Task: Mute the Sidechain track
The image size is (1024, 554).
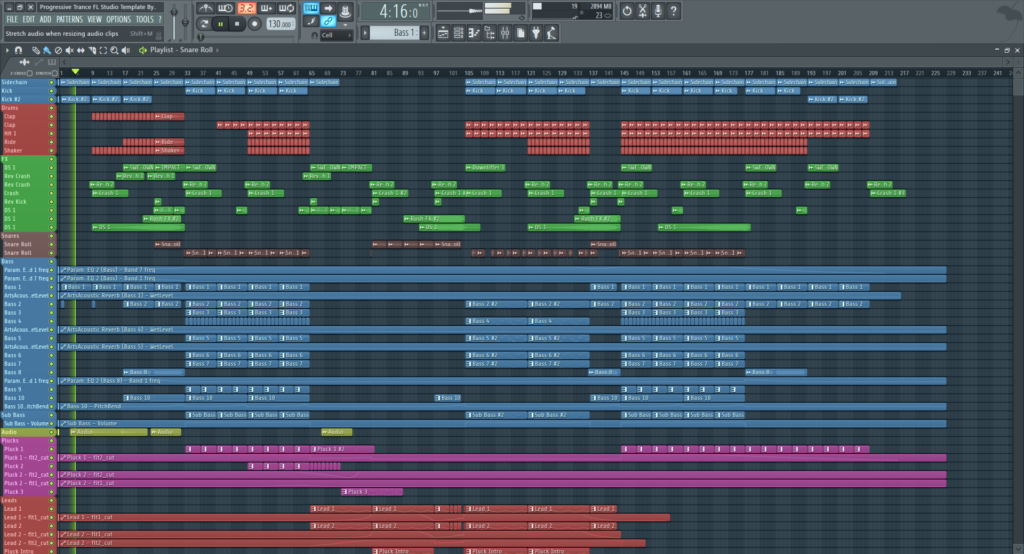Action: click(52, 82)
